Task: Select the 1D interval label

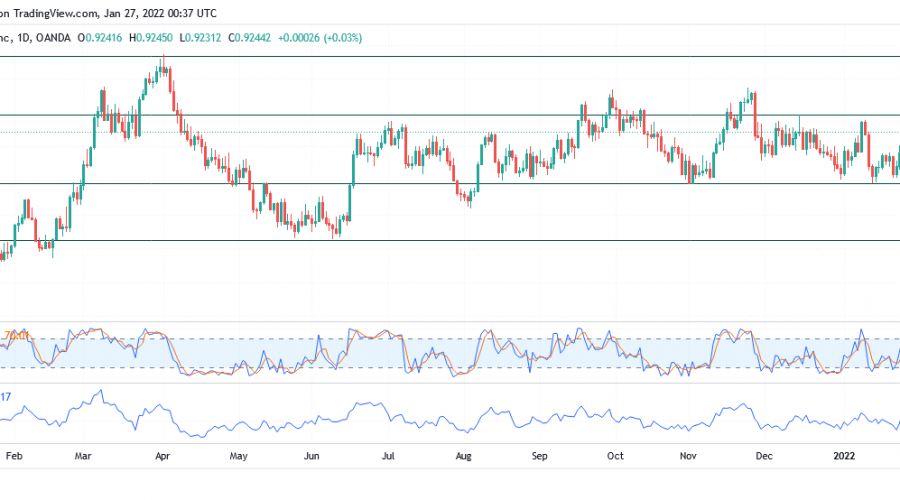Action: (x=24, y=38)
